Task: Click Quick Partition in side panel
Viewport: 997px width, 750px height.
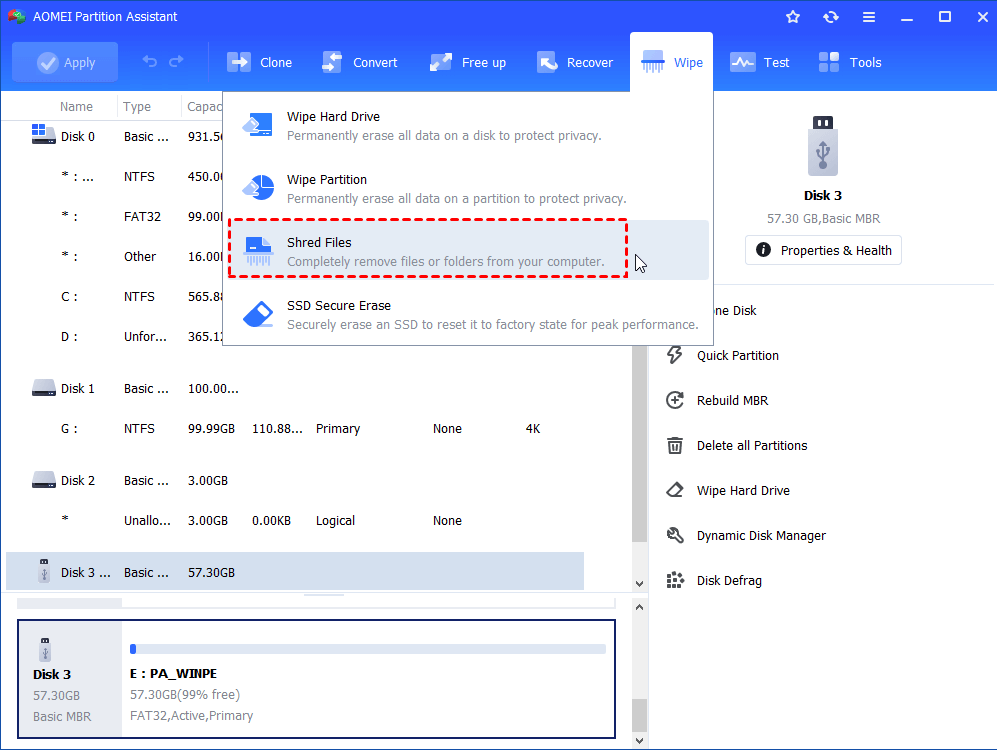Action: [738, 355]
